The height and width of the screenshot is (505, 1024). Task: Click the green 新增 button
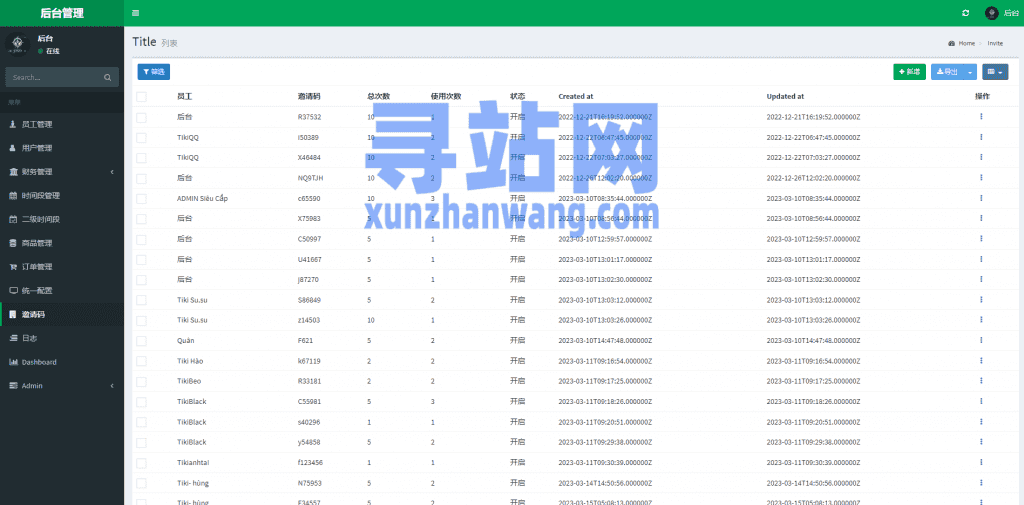[x=909, y=72]
